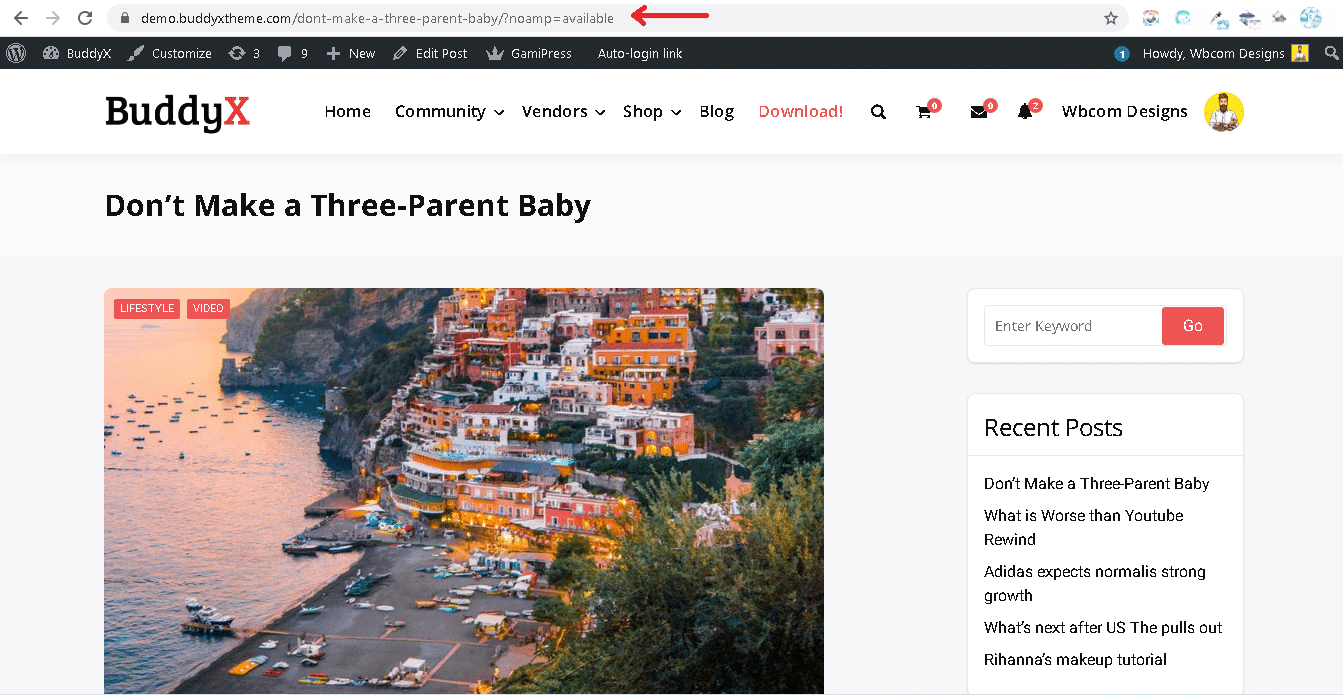Click the eyedropper extension icon
This screenshot has width=1343, height=695.
click(x=1219, y=18)
